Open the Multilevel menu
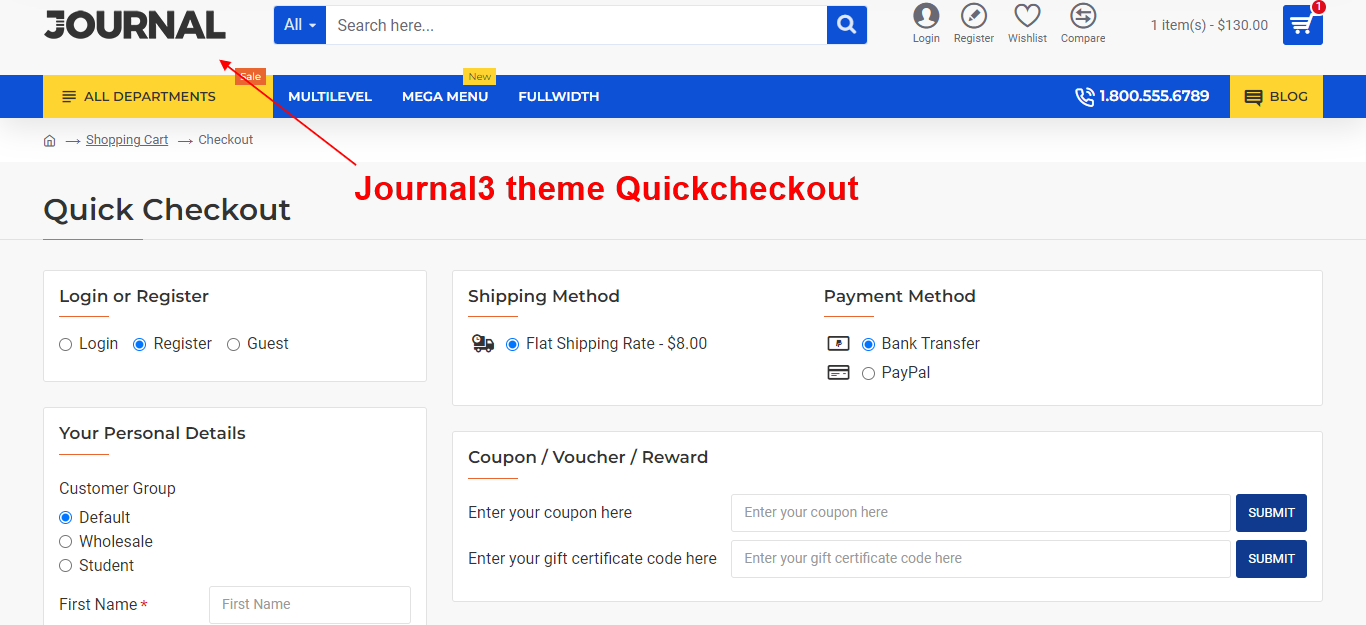The height and width of the screenshot is (625, 1366). (x=330, y=97)
